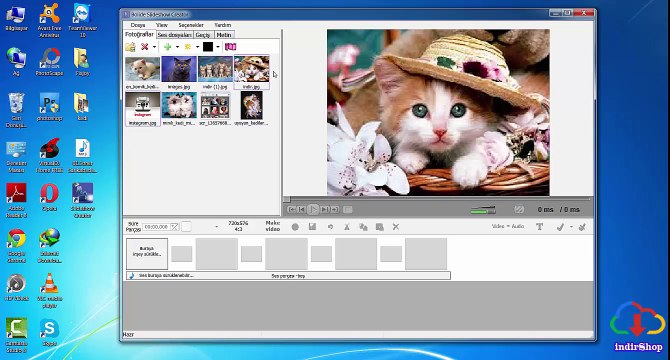Screen dimensions: 670x360
Task: Click the Video = Audio sync button
Action: point(508,226)
